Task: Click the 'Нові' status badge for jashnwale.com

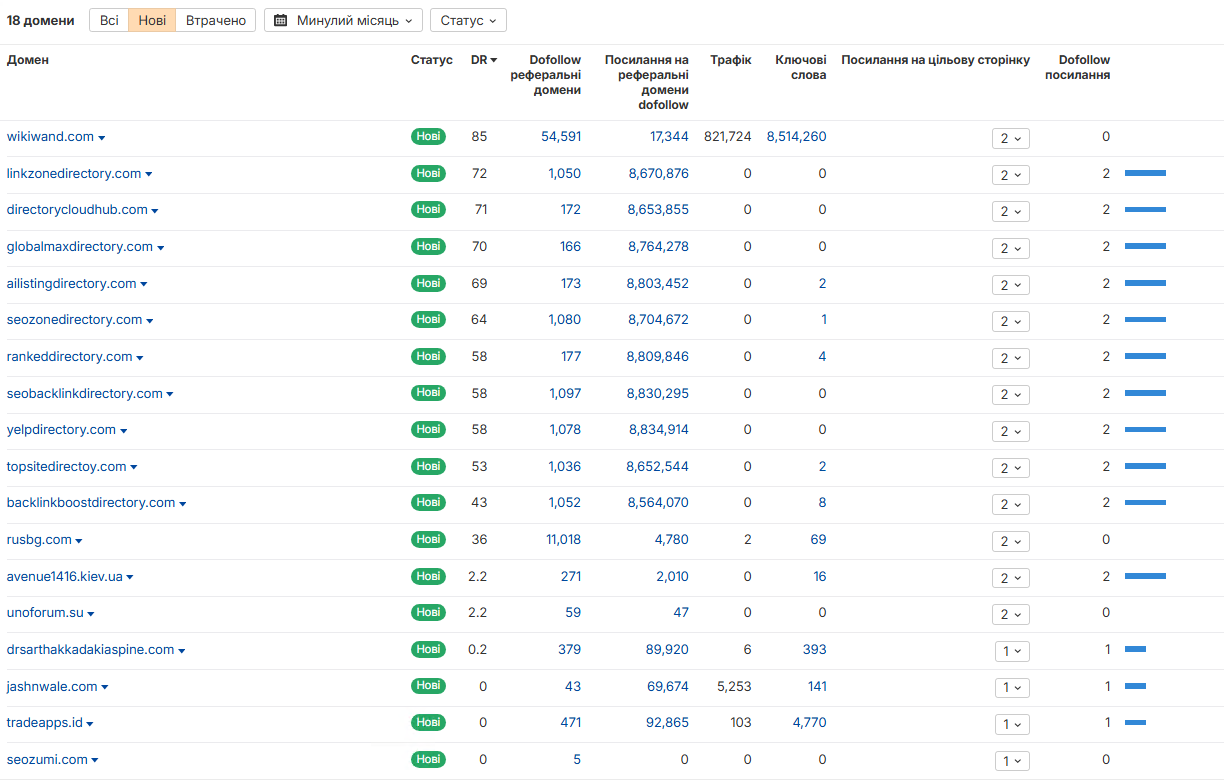Action: coord(428,686)
